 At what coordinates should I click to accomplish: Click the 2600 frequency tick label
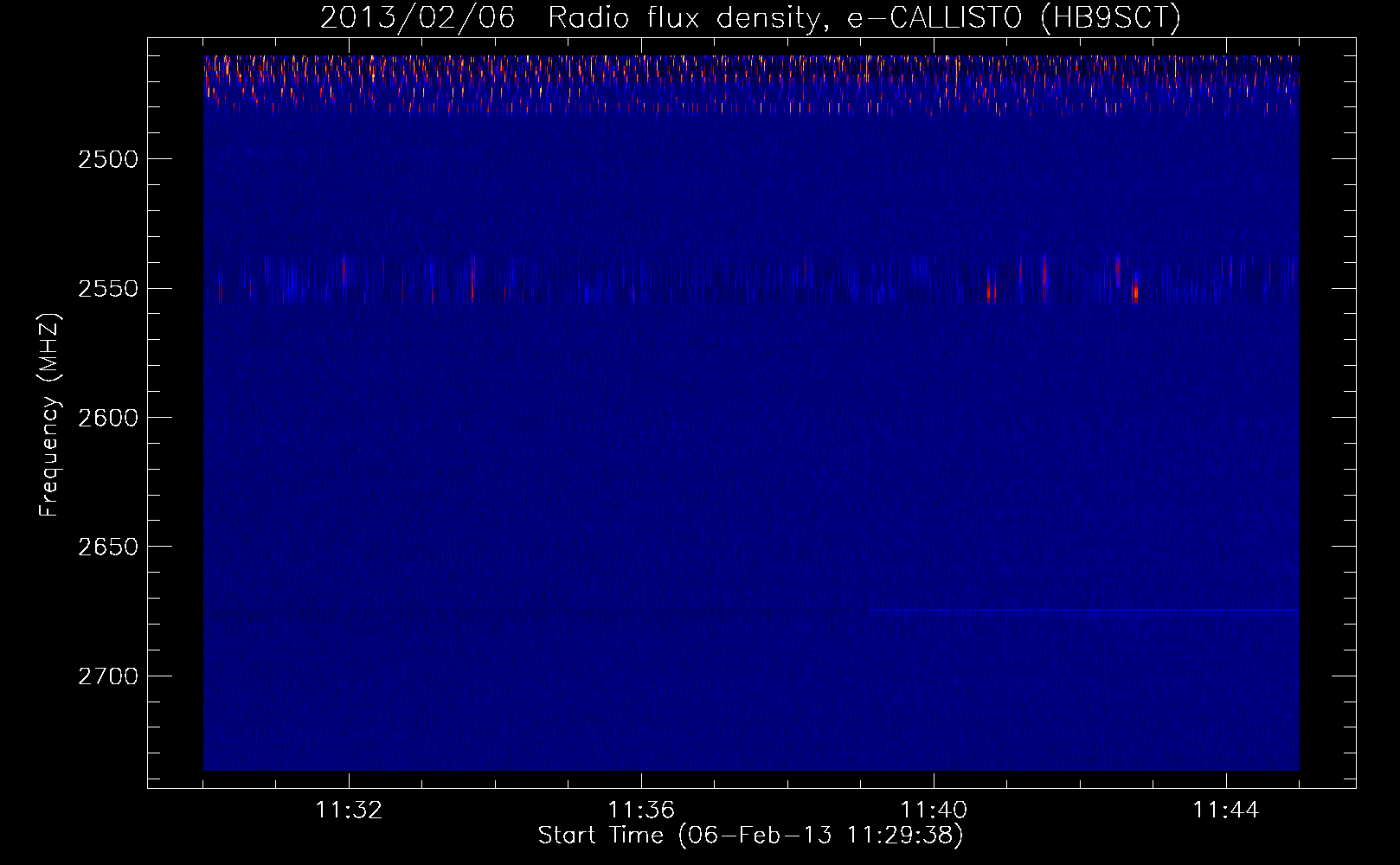pyautogui.click(x=108, y=418)
